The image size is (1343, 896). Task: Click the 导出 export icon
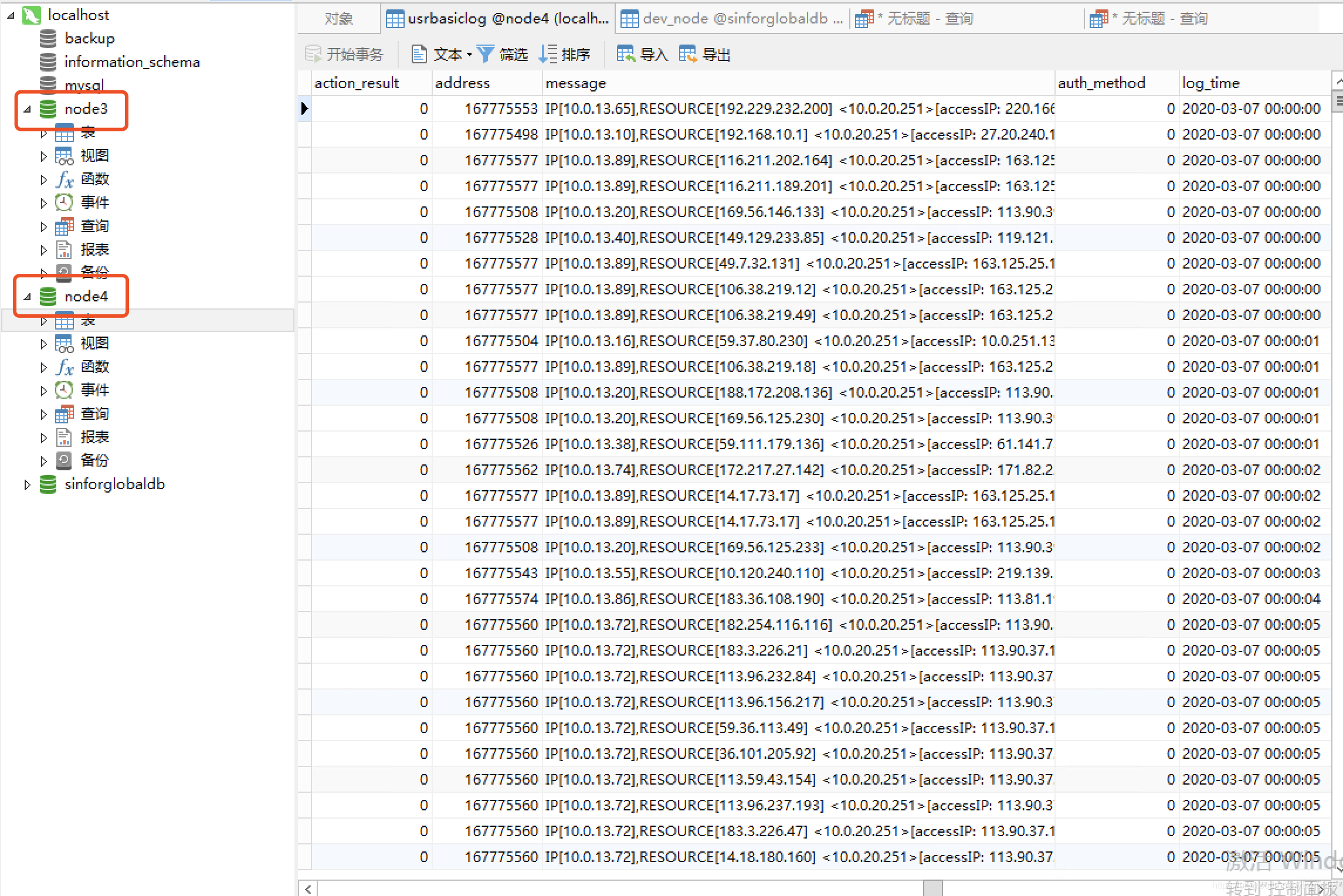[688, 54]
